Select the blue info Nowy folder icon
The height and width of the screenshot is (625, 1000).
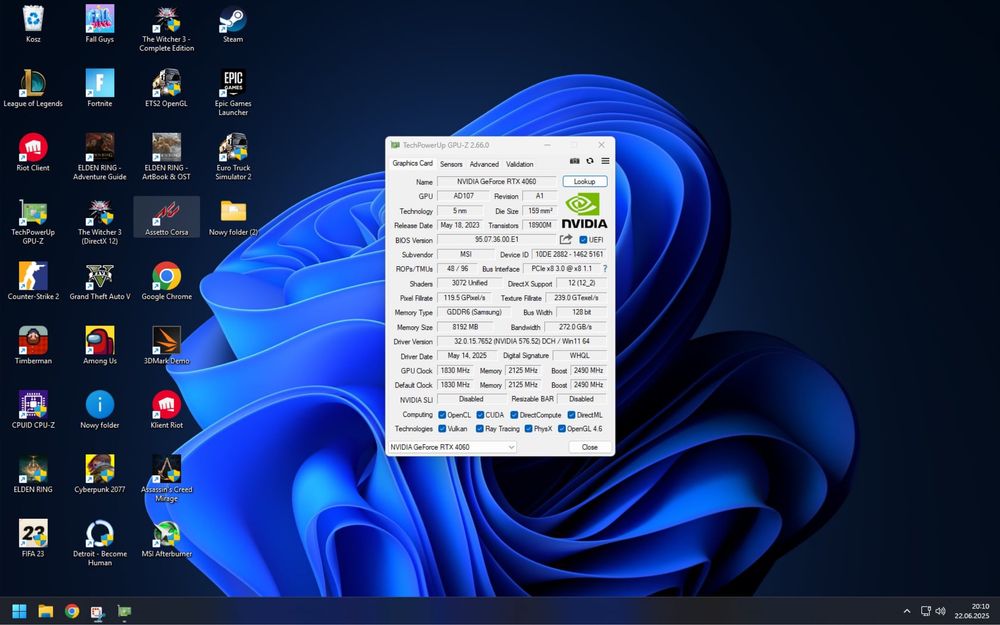99,410
